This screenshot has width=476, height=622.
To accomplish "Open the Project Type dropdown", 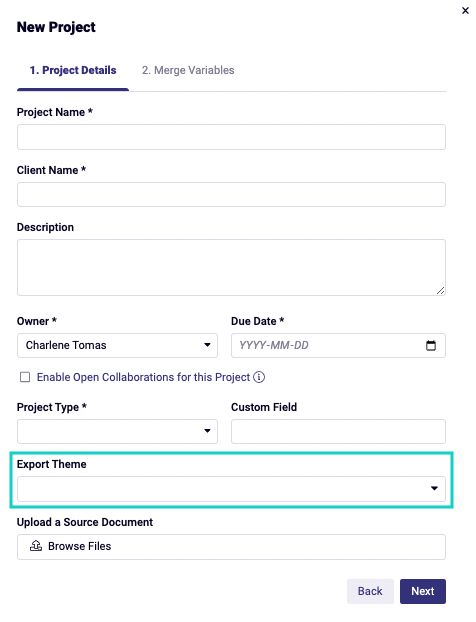I will (x=117, y=431).
